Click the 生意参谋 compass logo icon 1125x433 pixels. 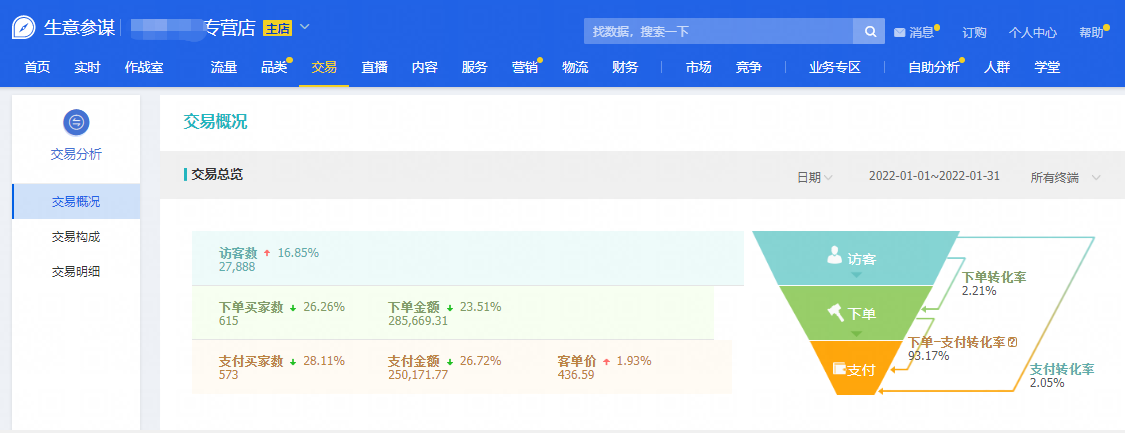(x=23, y=28)
